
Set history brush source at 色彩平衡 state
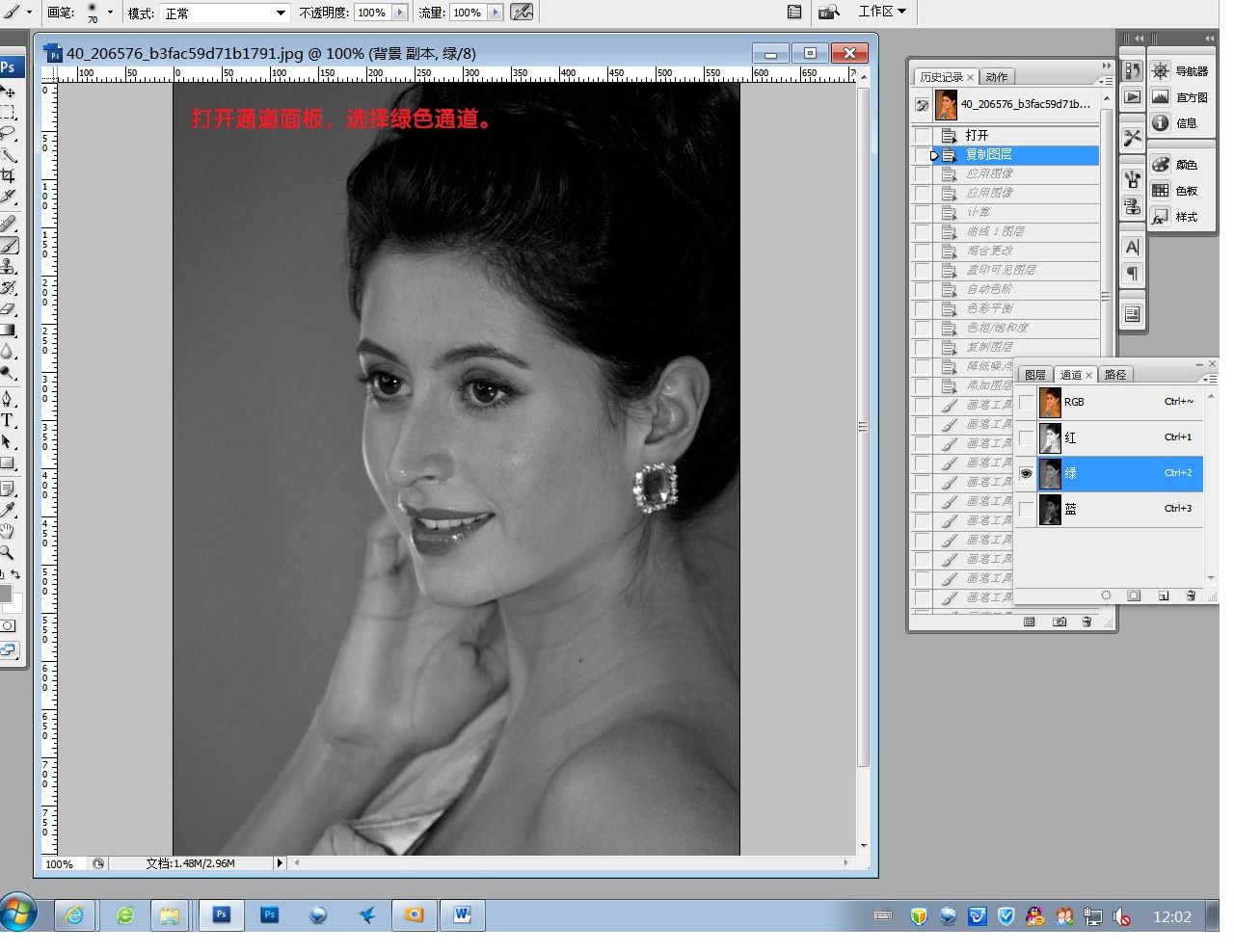coord(923,308)
